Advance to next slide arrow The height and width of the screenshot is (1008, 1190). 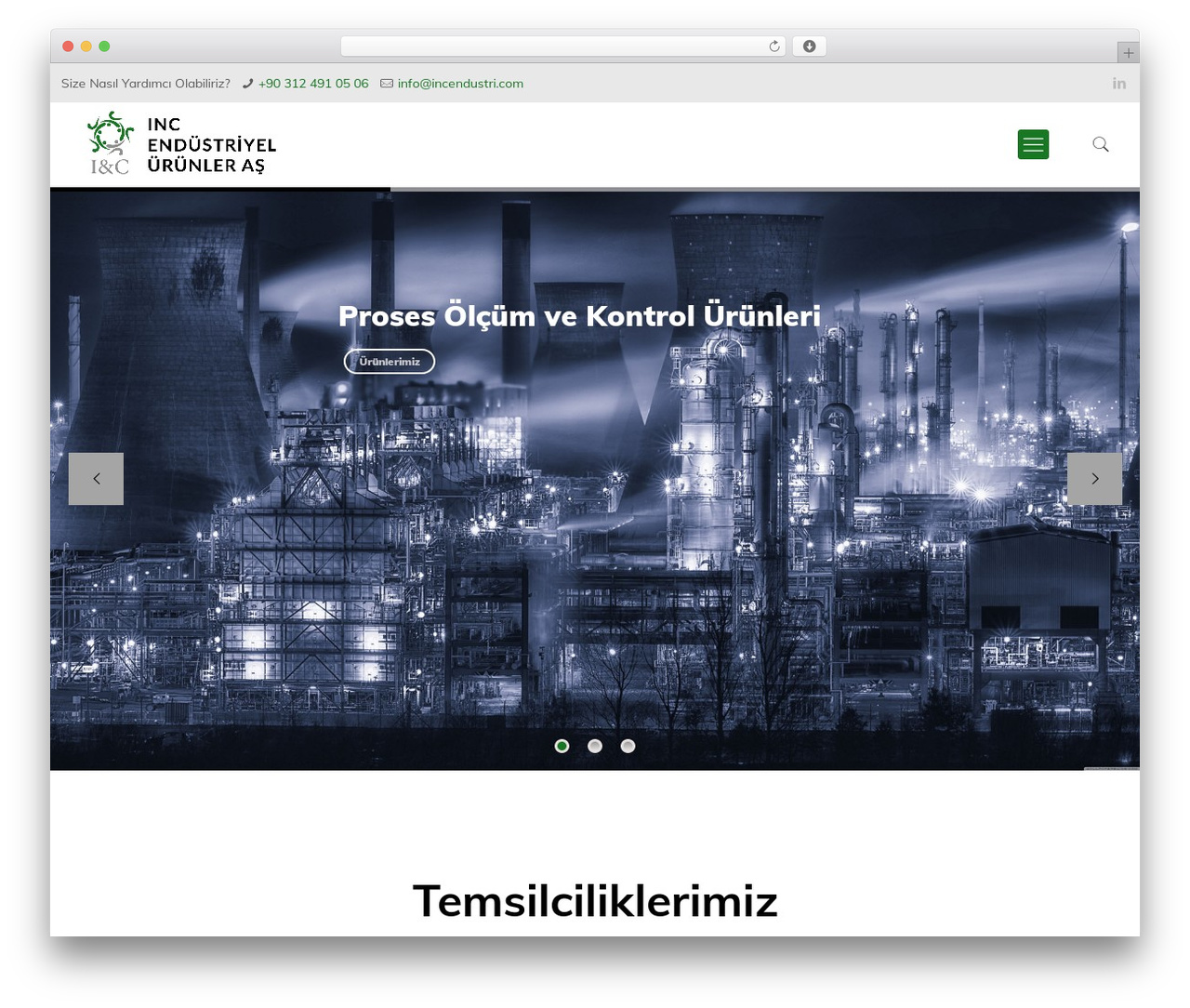(1094, 479)
